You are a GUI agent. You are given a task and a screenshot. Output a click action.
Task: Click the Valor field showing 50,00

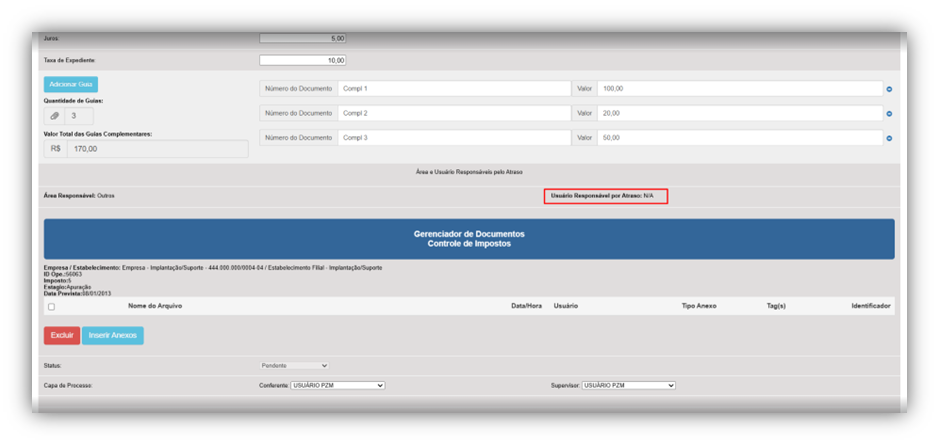tap(740, 137)
